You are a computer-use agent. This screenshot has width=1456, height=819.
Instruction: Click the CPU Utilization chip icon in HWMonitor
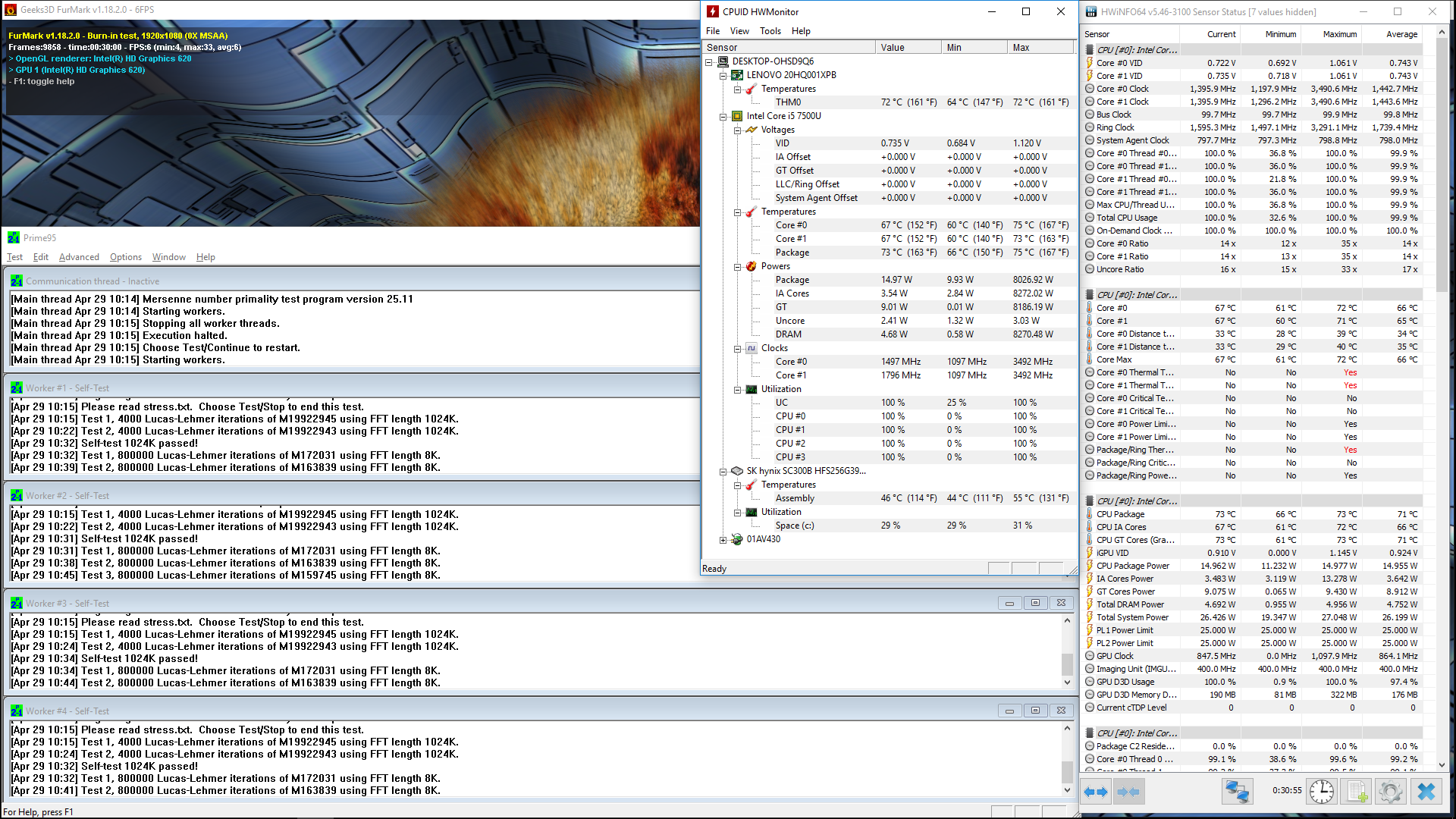click(x=752, y=389)
